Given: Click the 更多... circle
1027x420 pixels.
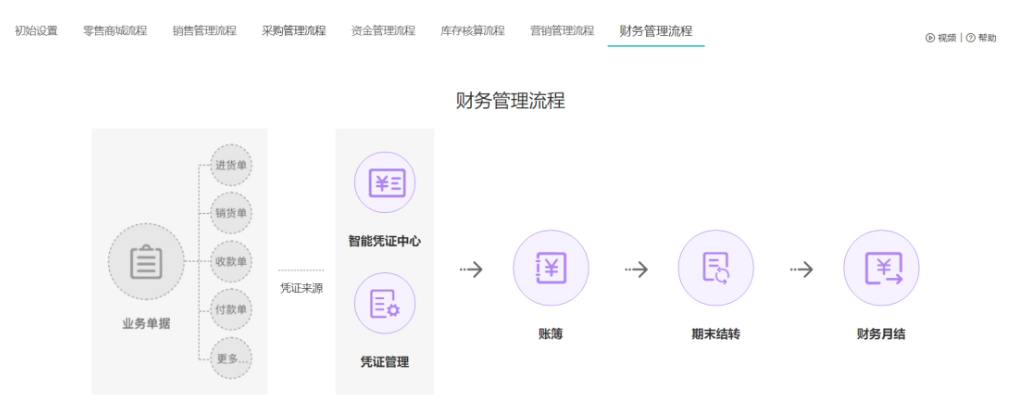Looking at the screenshot, I should [231, 358].
